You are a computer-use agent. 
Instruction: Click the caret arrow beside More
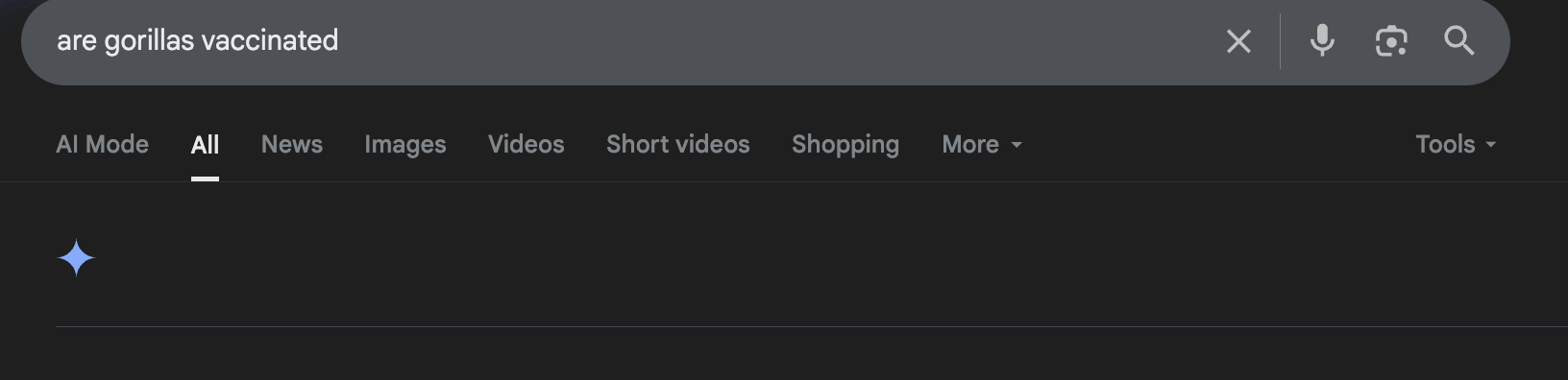coord(1017,145)
